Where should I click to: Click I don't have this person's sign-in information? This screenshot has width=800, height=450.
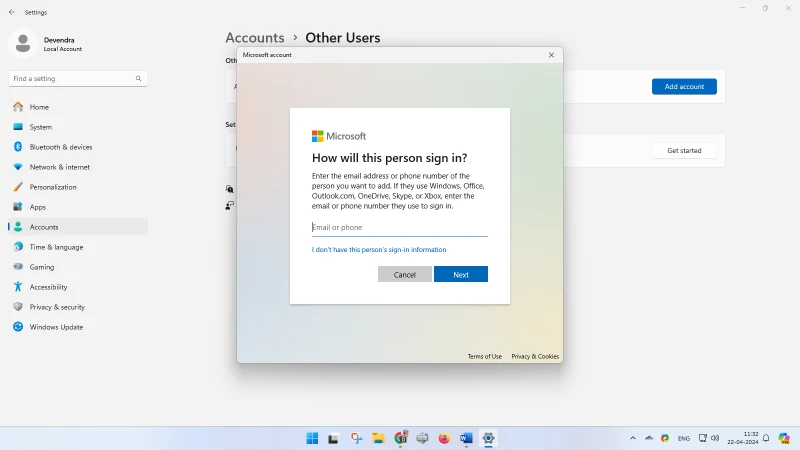(379, 249)
